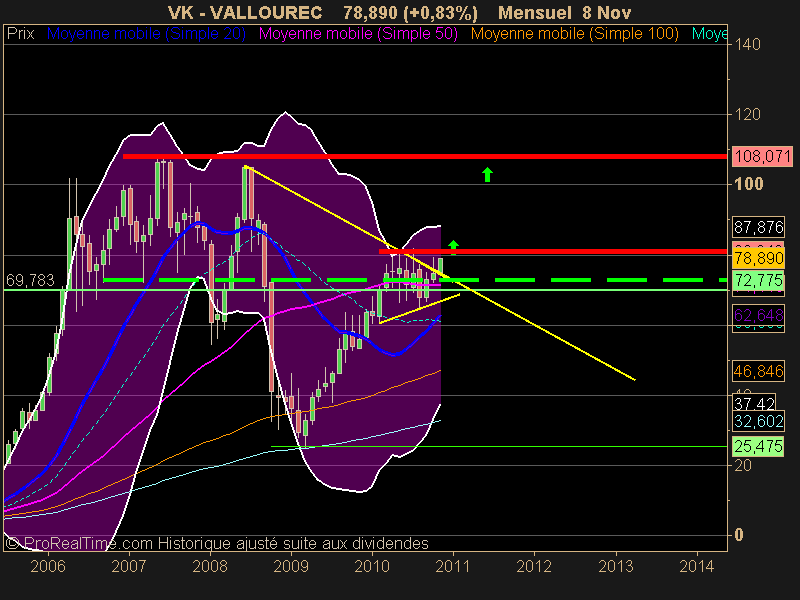Click the 2013 label on time axis

[616, 566]
